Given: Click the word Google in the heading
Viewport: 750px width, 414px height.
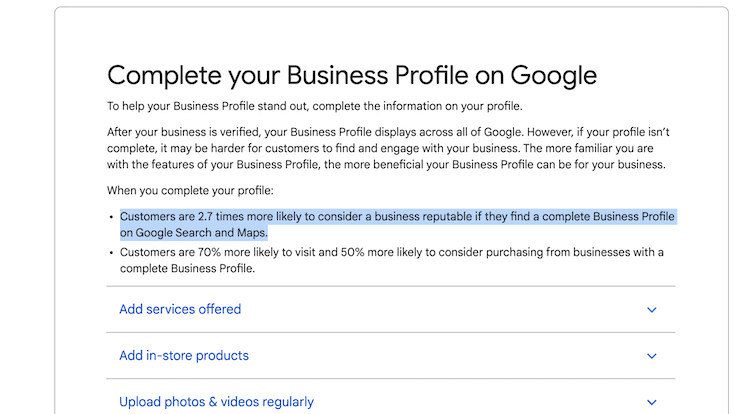Looking at the screenshot, I should [553, 76].
